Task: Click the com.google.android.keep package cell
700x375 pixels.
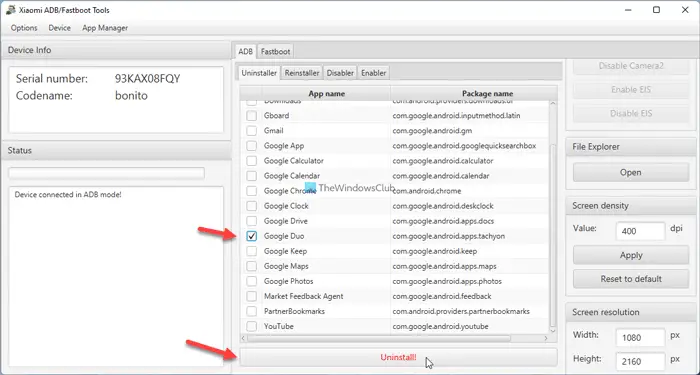Action: (470, 251)
